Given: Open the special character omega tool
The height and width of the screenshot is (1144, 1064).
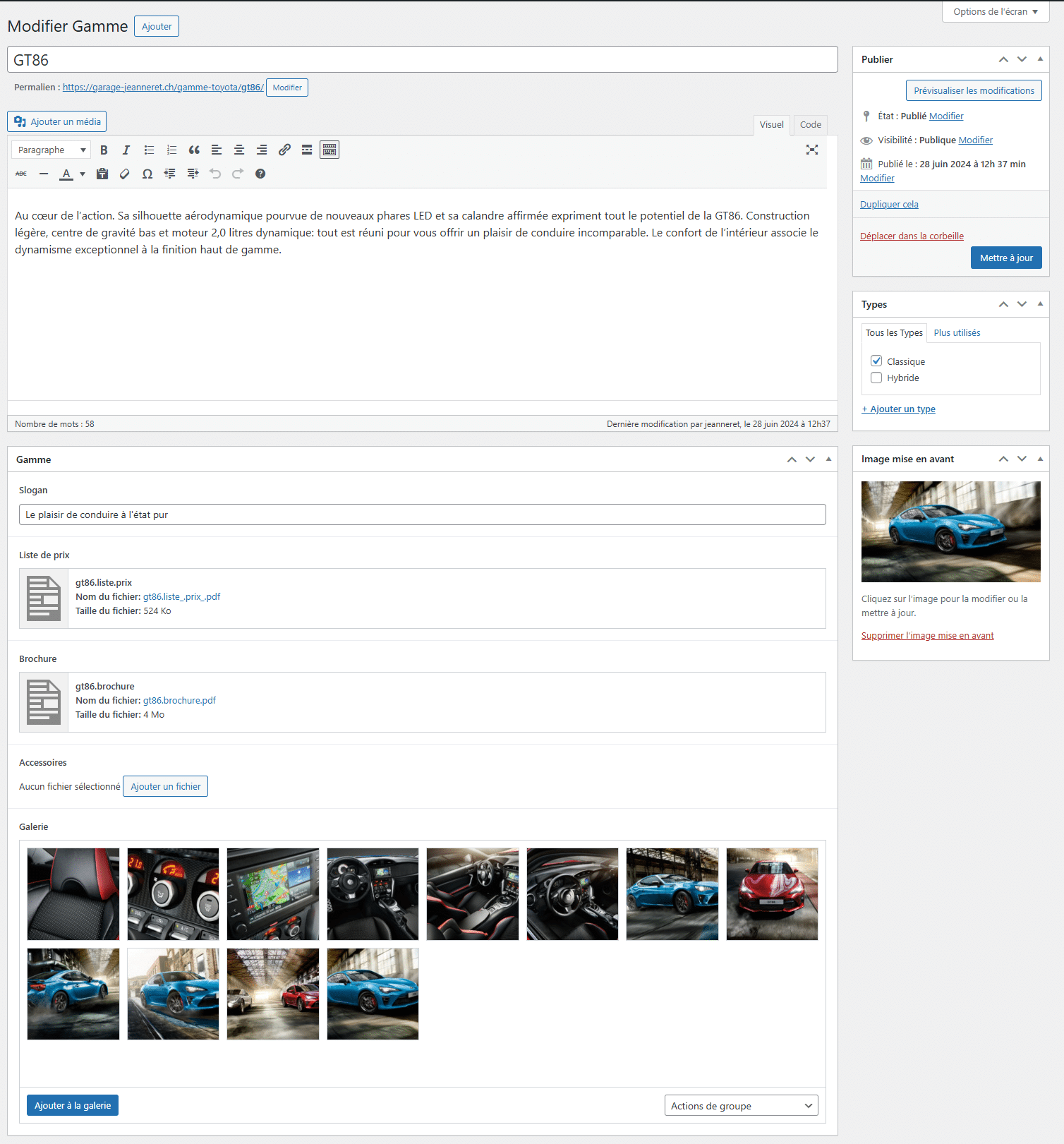Looking at the screenshot, I should (147, 174).
